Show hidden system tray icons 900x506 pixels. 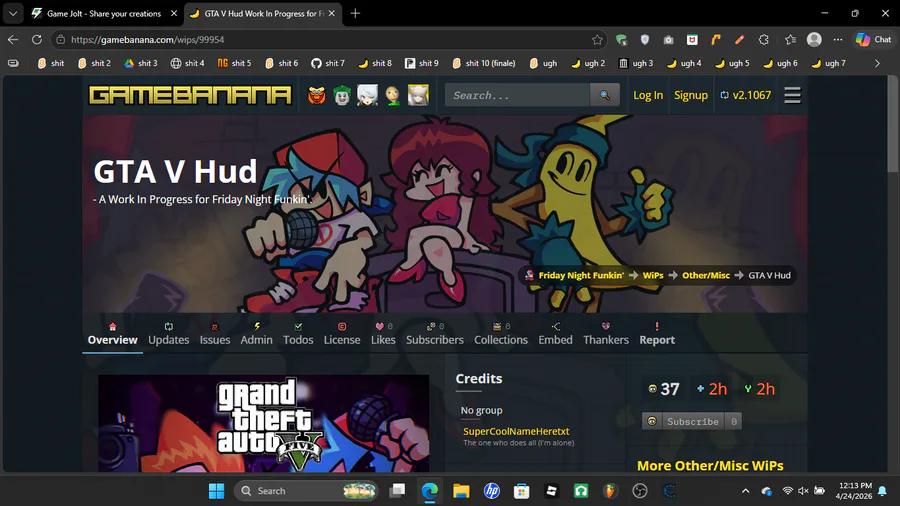coord(745,491)
